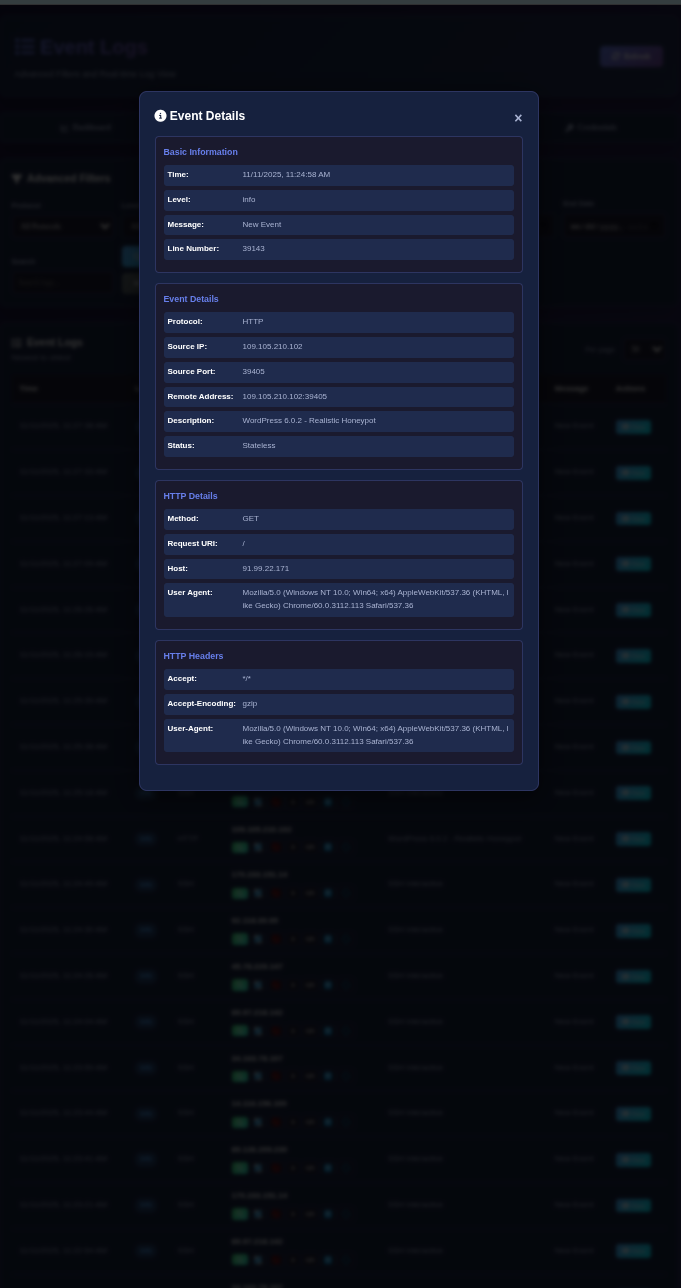Switch to the Dashboard tab

click(85, 128)
